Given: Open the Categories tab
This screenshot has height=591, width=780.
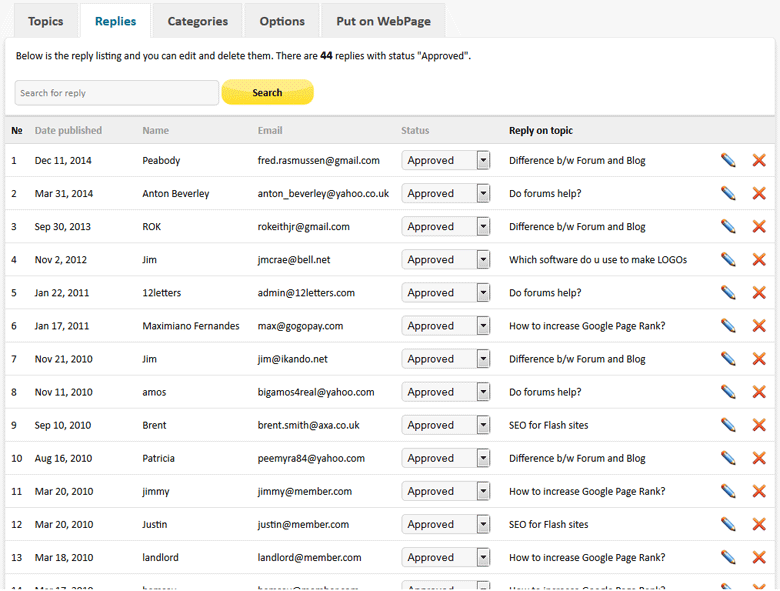Looking at the screenshot, I should coord(197,21).
